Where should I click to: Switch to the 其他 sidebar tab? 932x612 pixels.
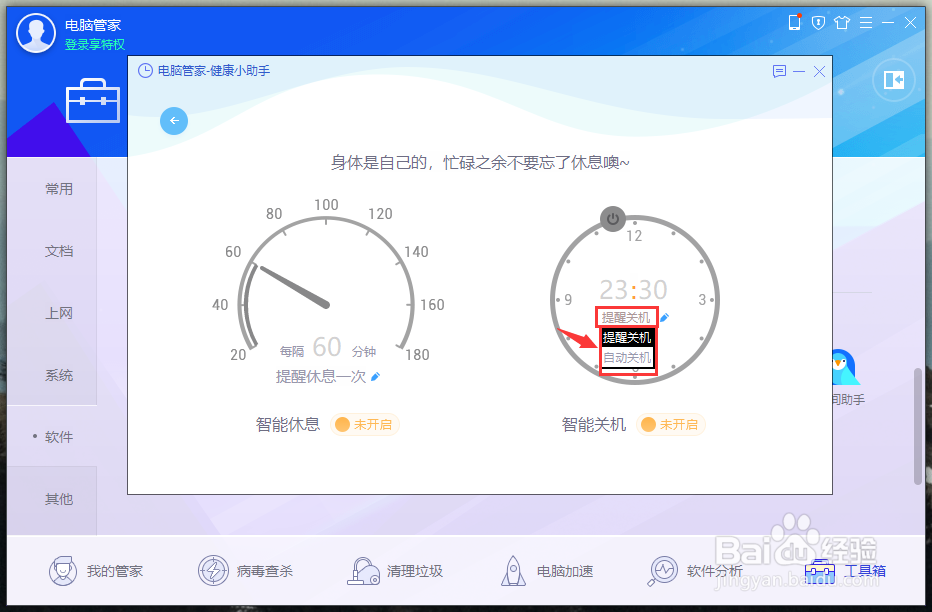tap(59, 499)
